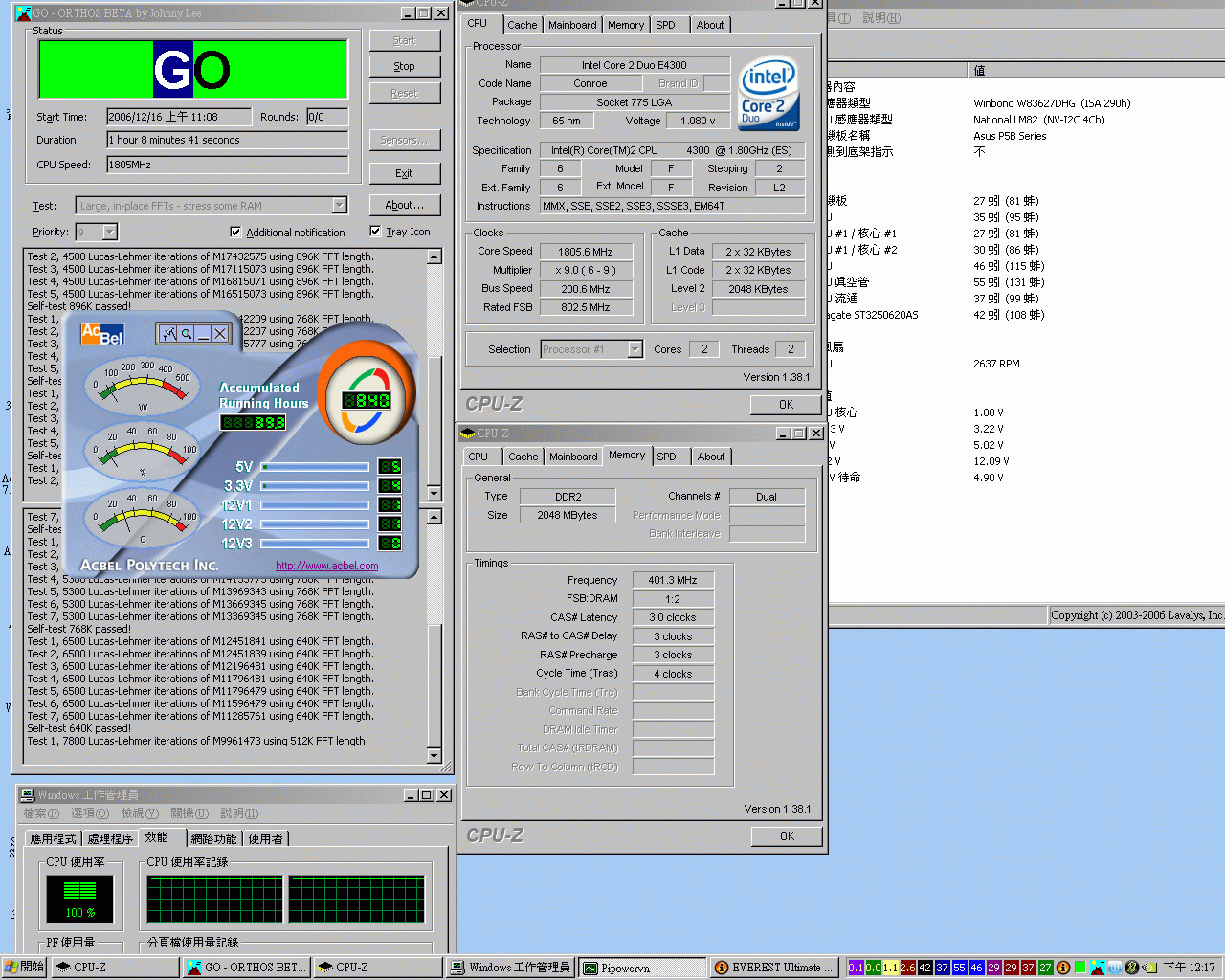Click the About... button in ORTHOS
The height and width of the screenshot is (980, 1225).
(x=405, y=205)
